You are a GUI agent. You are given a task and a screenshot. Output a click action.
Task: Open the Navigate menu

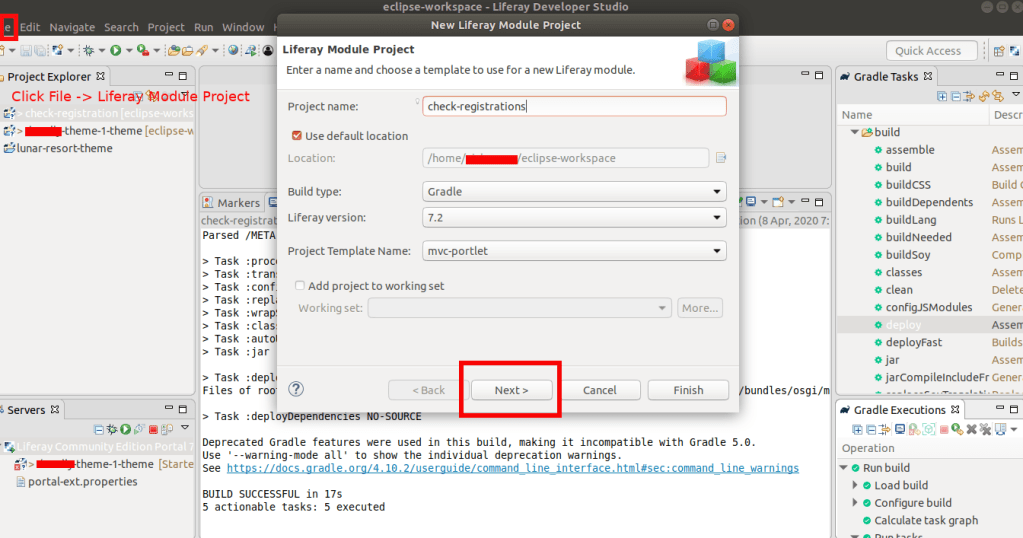[72, 27]
